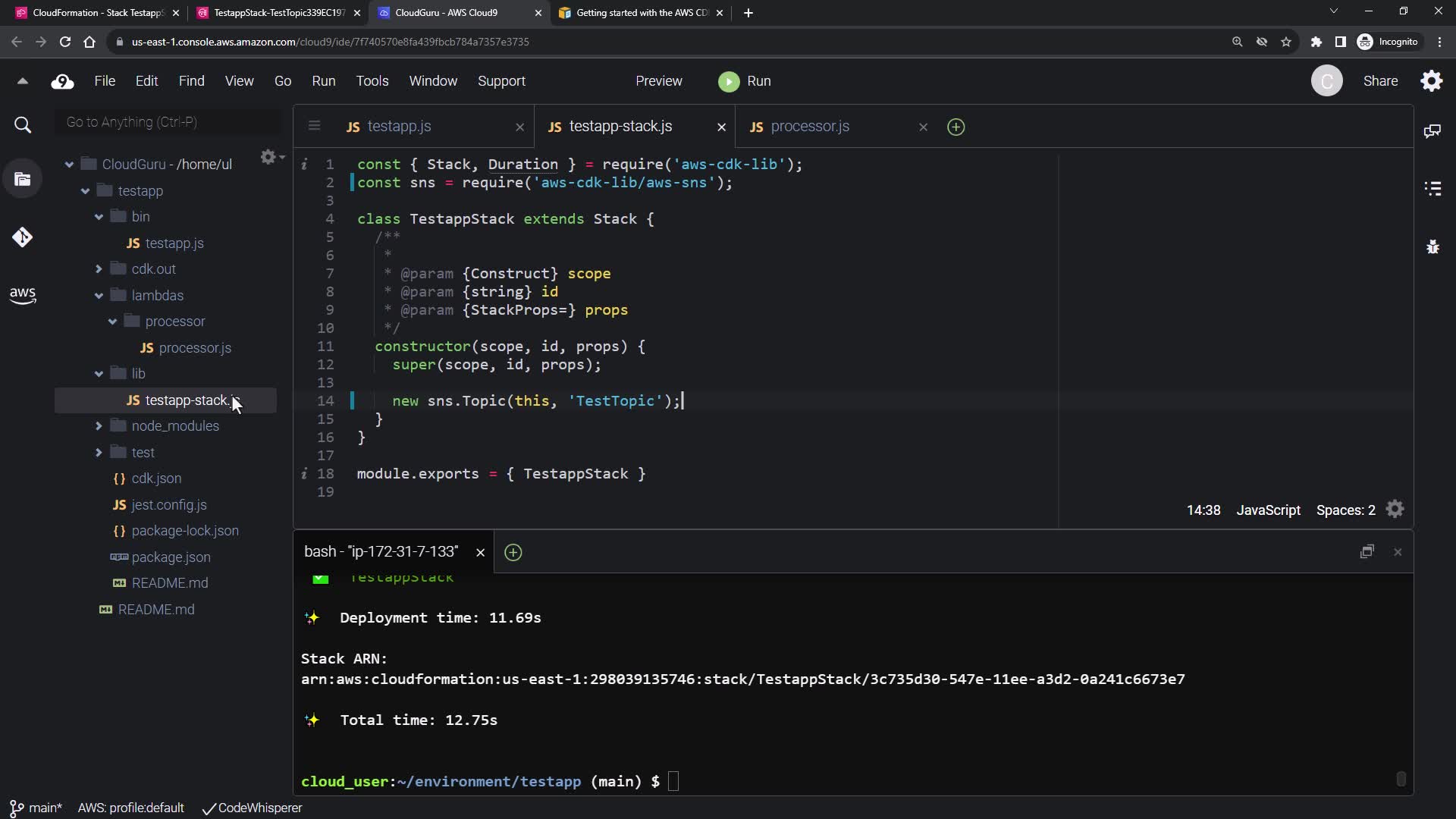Open Cloud9 preferences gear icon
1456x819 pixels.
[x=1431, y=81]
